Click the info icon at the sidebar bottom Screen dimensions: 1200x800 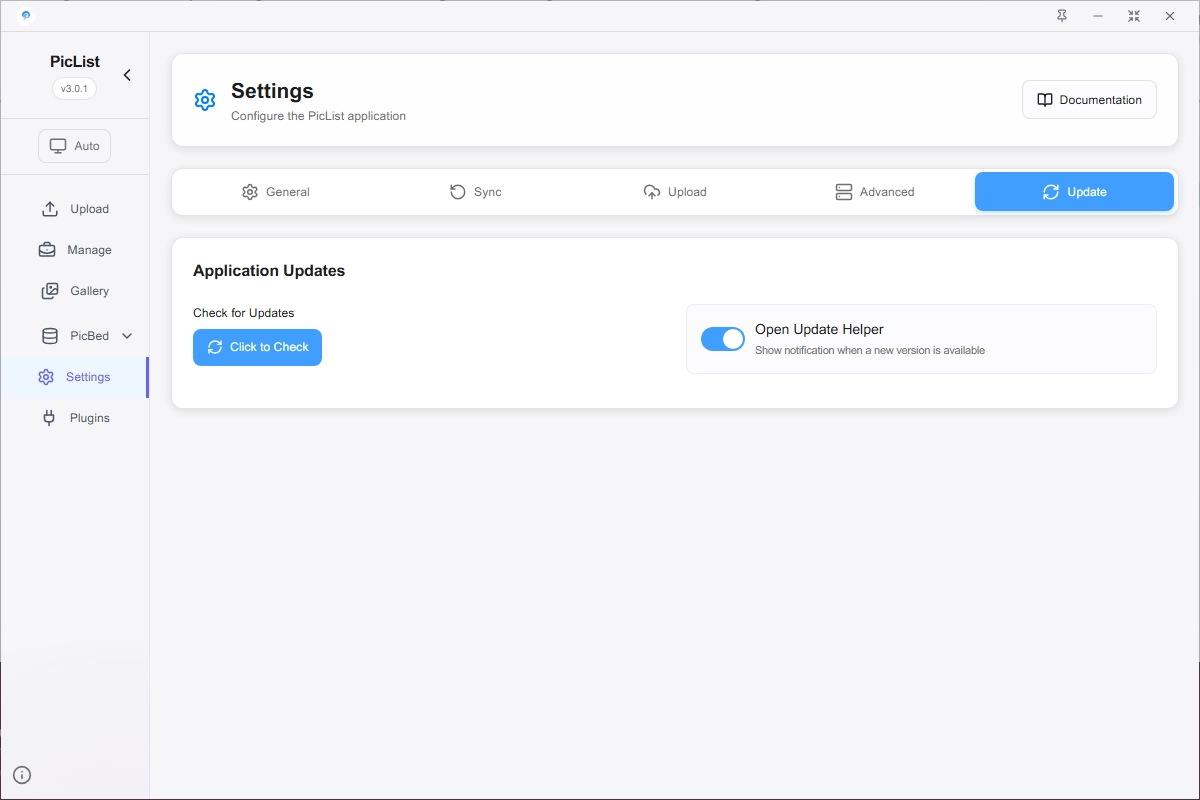pyautogui.click(x=22, y=775)
